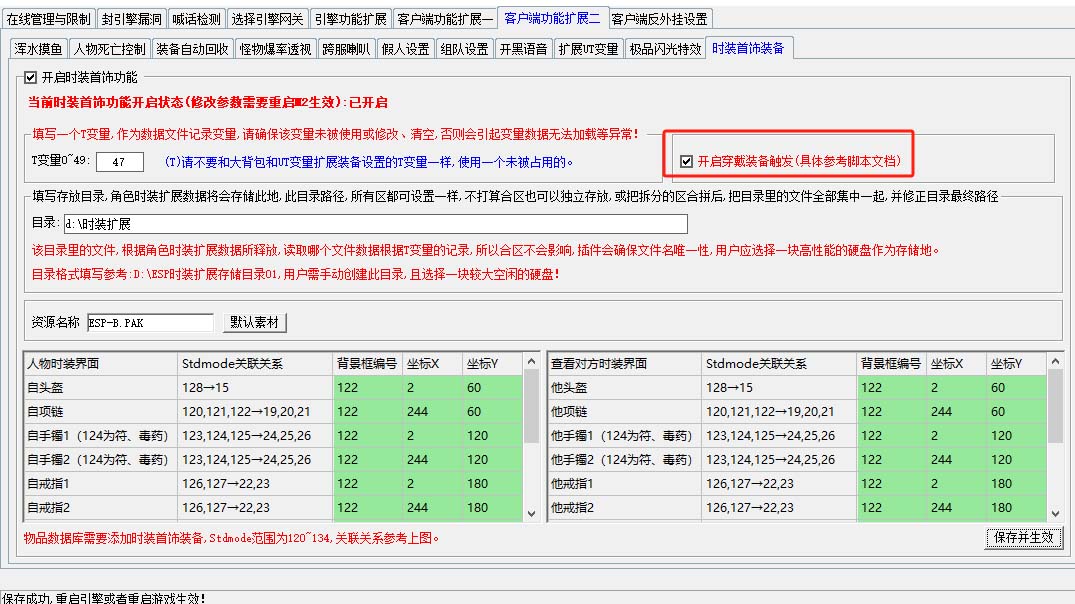Select the 自手镯1 row
Viewport: 1075px width, 604px height.
[x=273, y=435]
